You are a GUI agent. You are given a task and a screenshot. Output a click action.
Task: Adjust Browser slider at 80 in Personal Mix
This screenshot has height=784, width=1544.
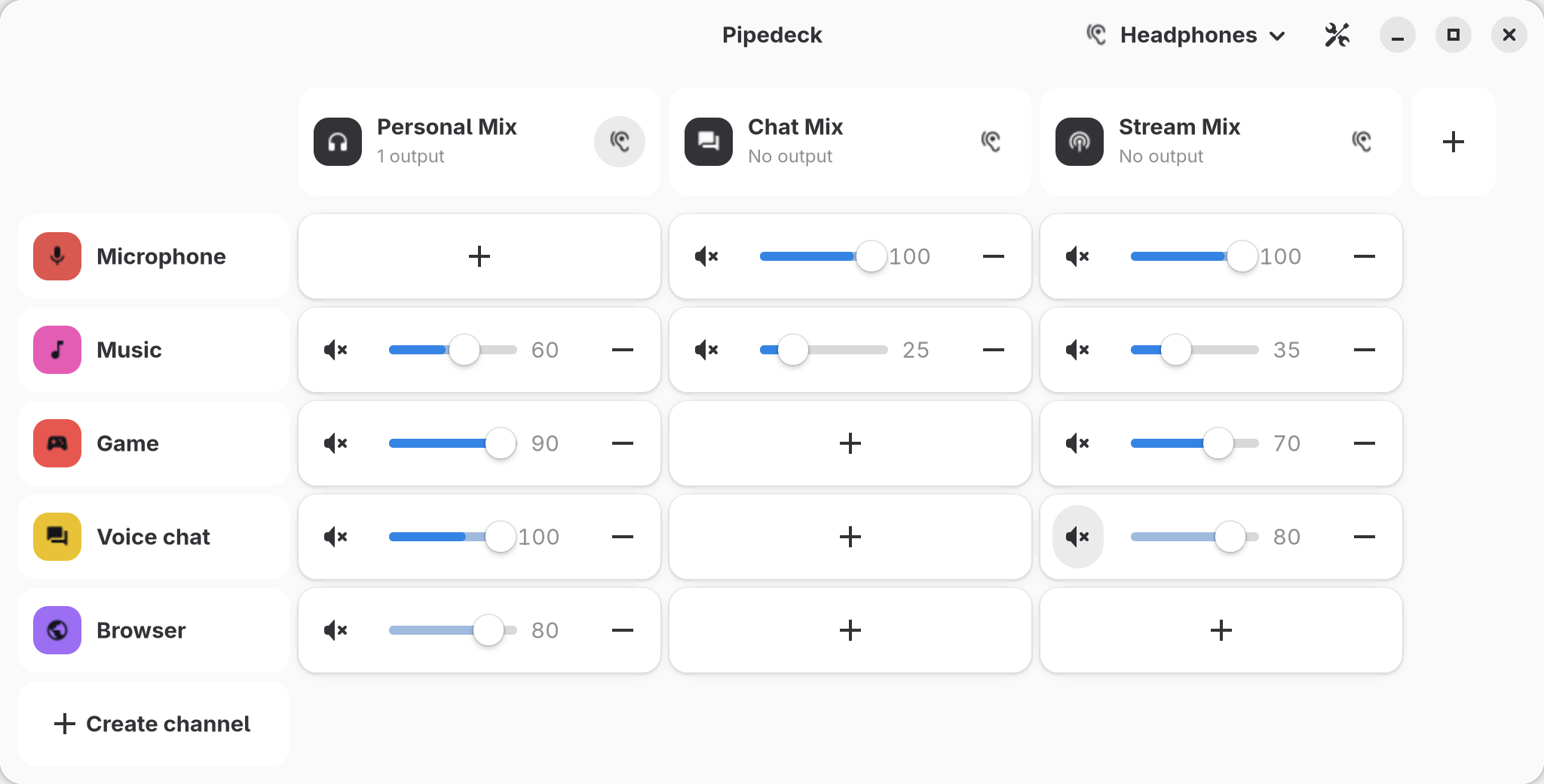coord(453,630)
